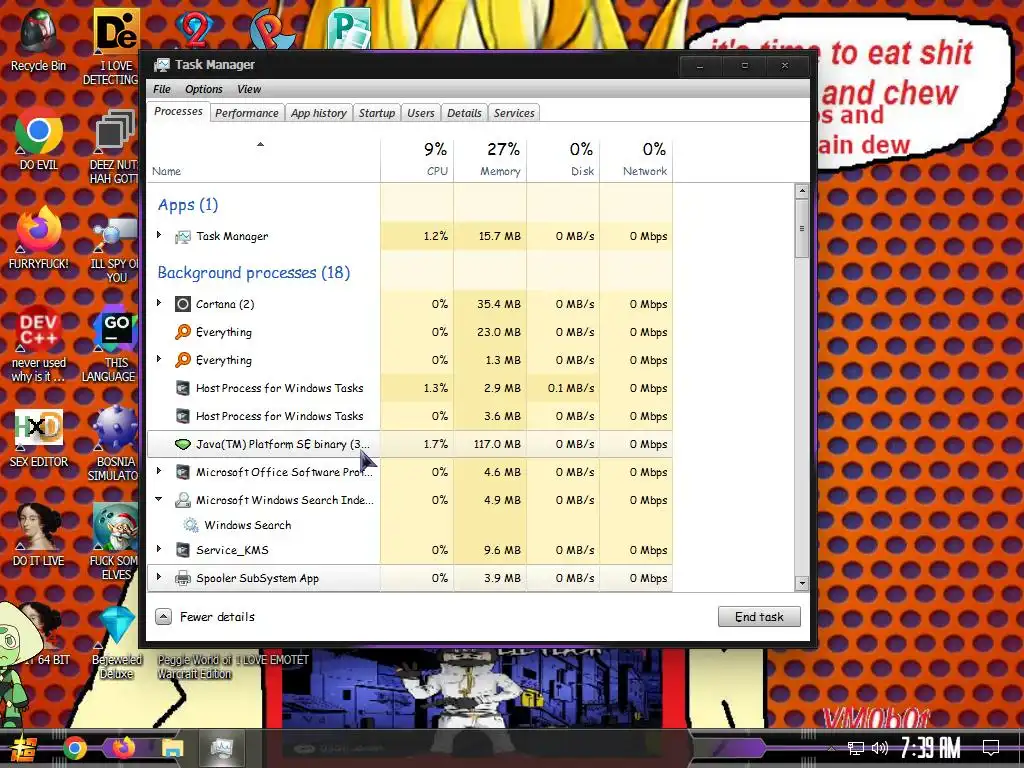Sort processes by CPU column header

click(x=417, y=159)
